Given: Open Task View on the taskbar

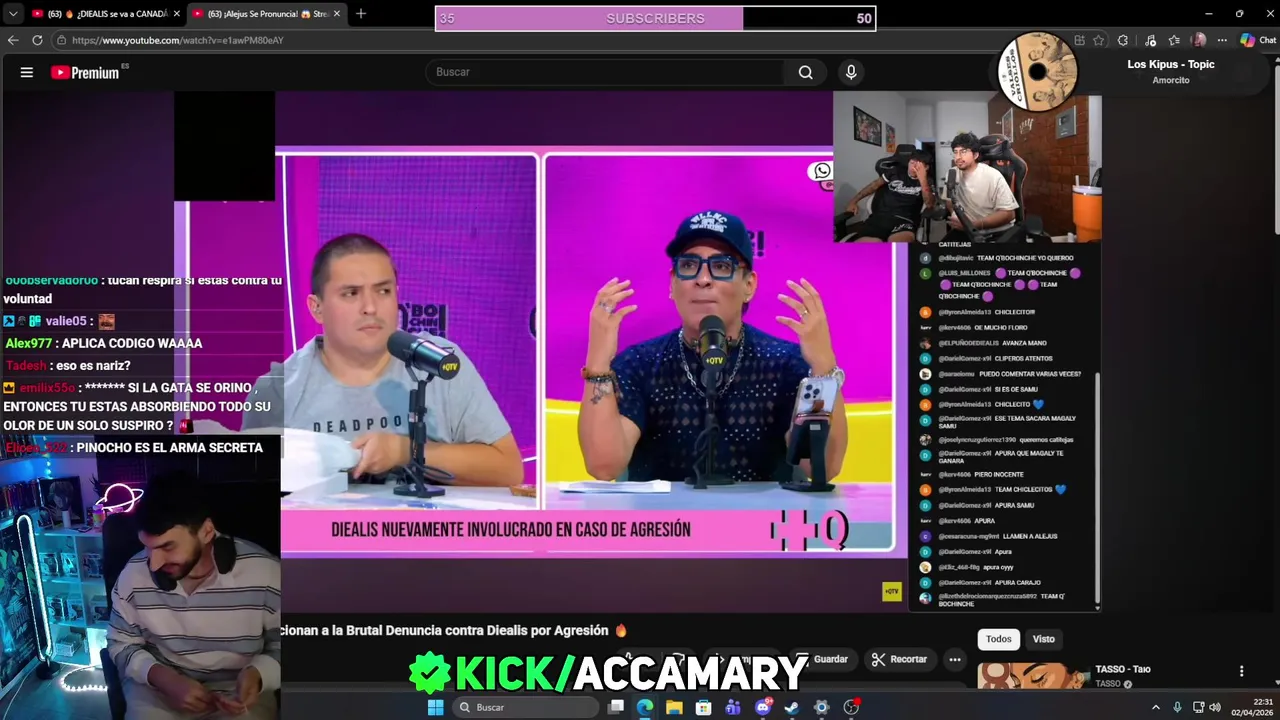Looking at the screenshot, I should [x=616, y=707].
